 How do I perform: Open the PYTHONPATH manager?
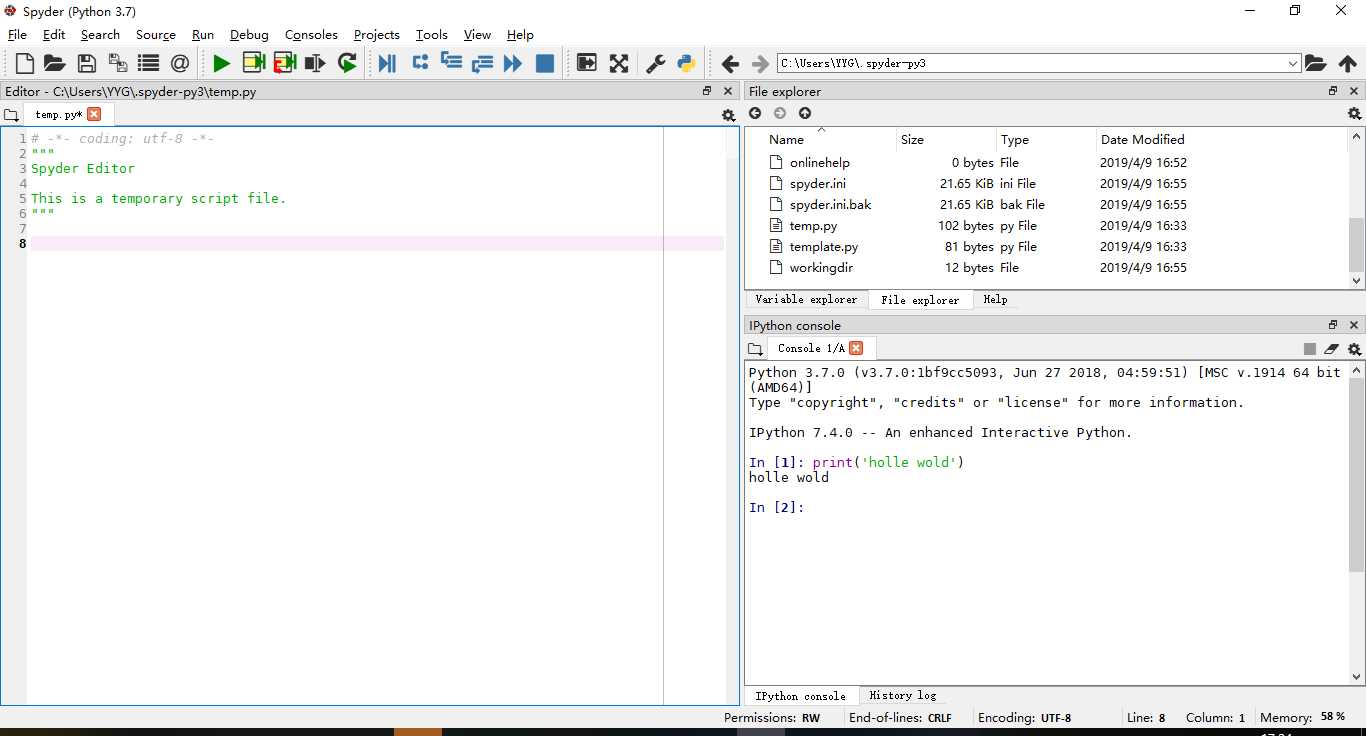686,63
